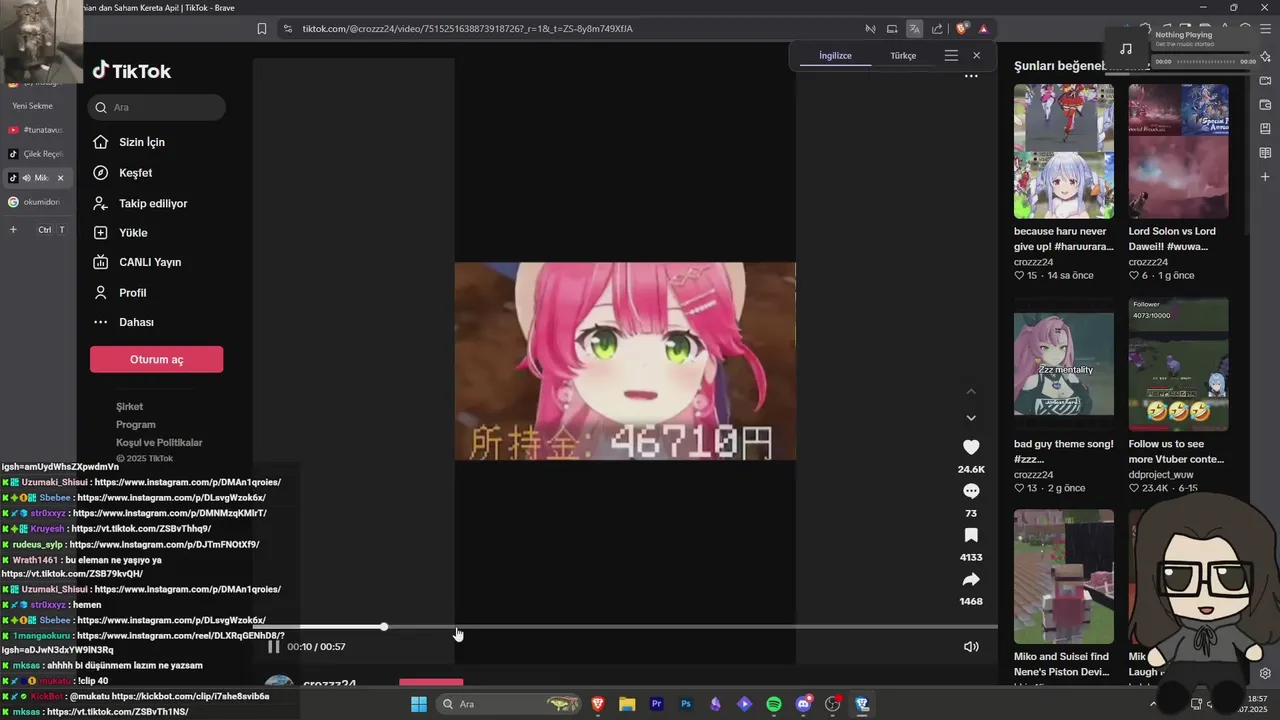
Task: Click the Oturum aç login button
Action: 156,359
